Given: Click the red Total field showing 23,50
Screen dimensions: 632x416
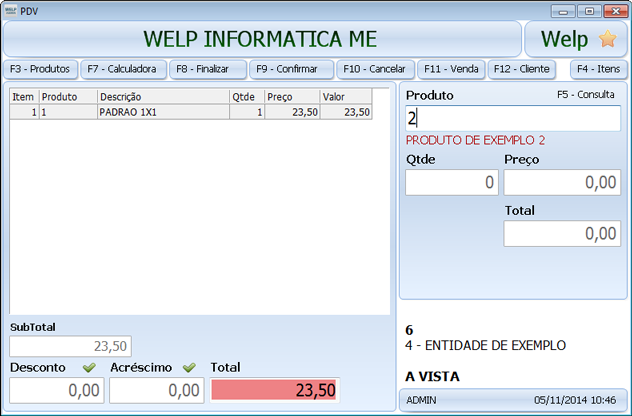Looking at the screenshot, I should tap(274, 390).
